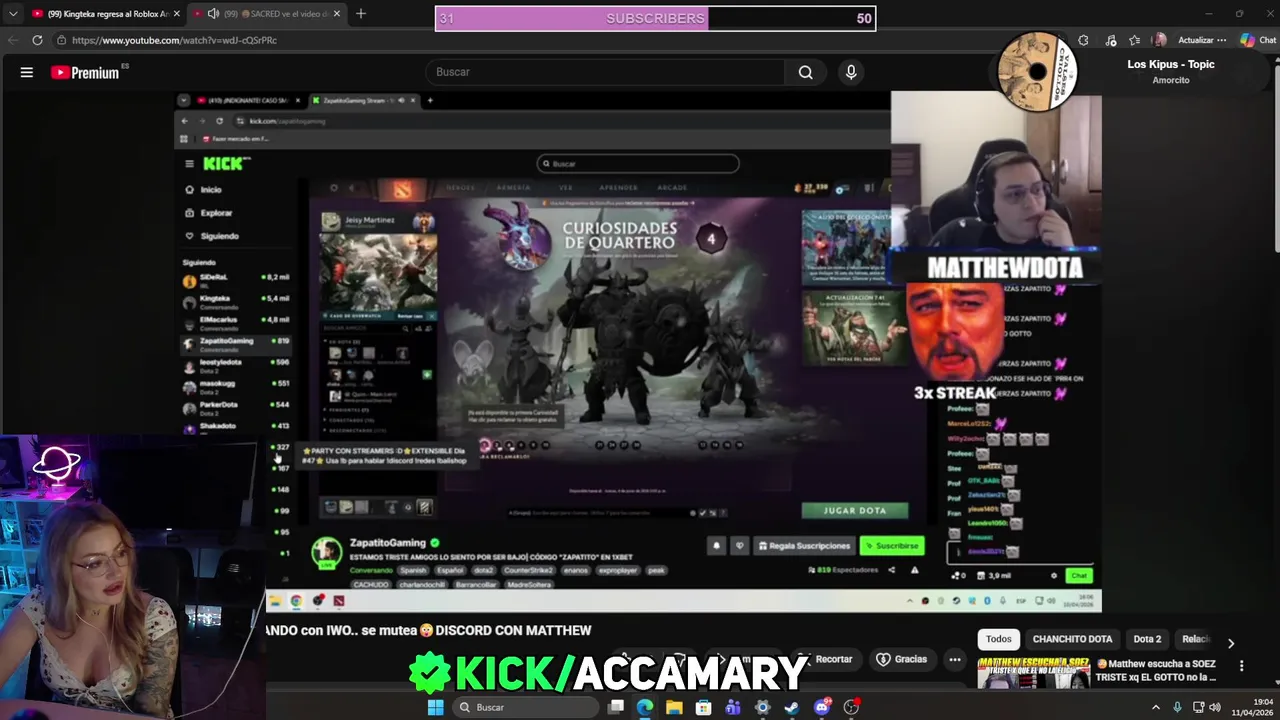Click Explorar in the video's Kick sidebar
The height and width of the screenshot is (720, 1280).
[x=209, y=213]
